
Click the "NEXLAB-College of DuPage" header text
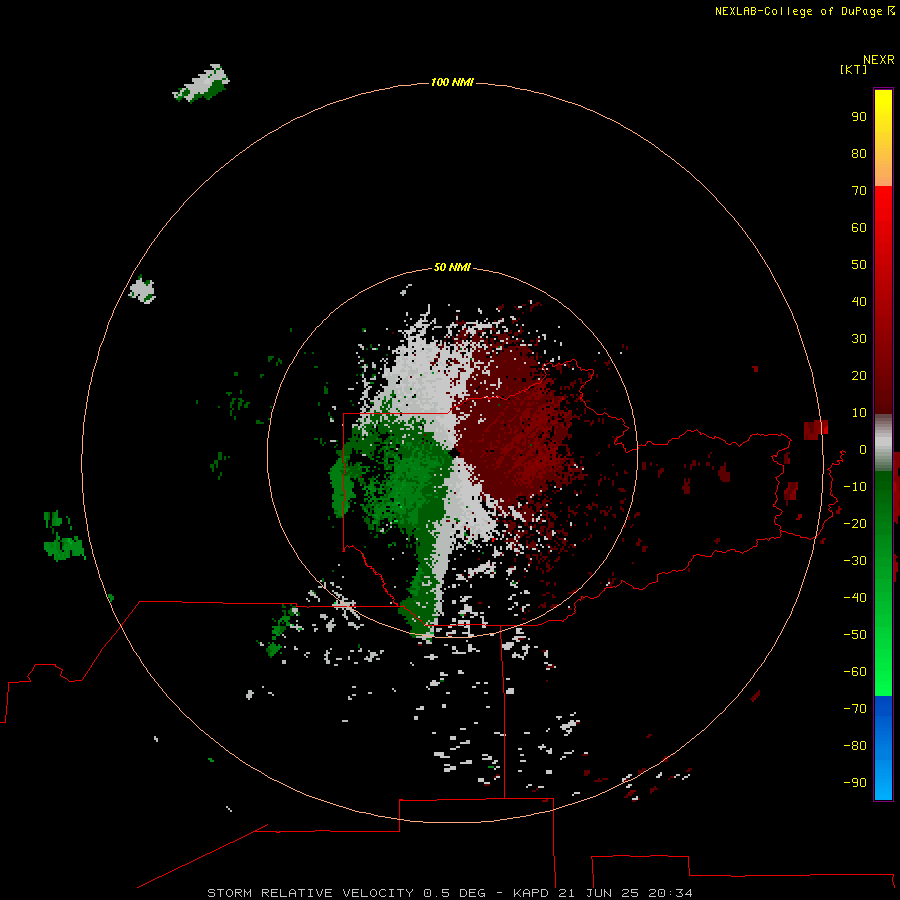coord(798,11)
